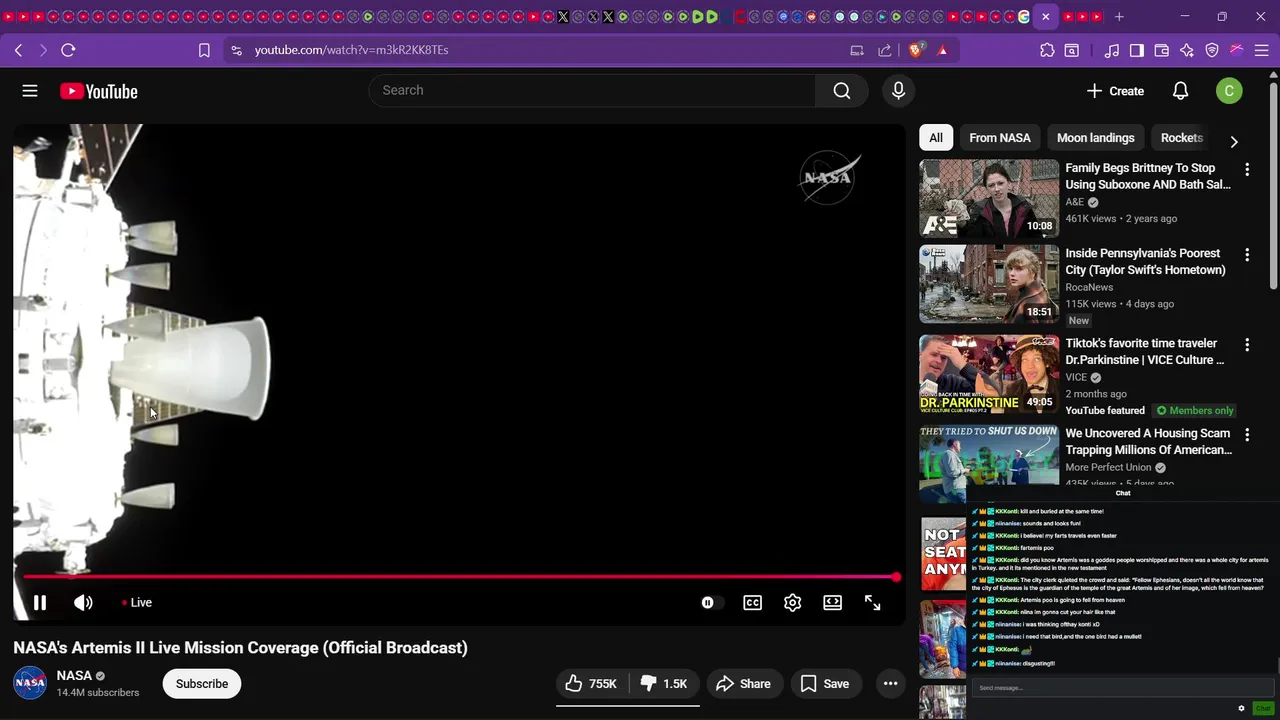The height and width of the screenshot is (720, 1280).
Task: Click the green Chat send button
Action: pyautogui.click(x=1263, y=708)
